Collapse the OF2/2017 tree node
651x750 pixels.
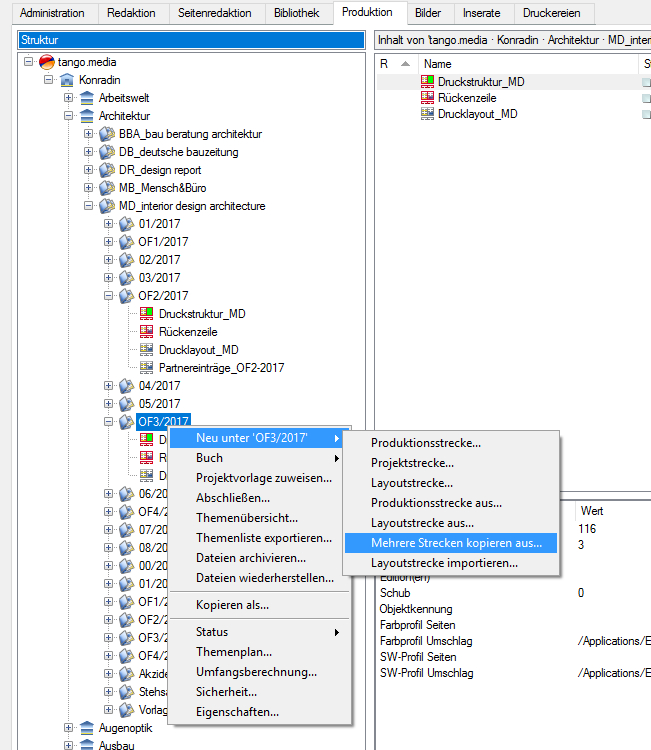click(x=109, y=296)
